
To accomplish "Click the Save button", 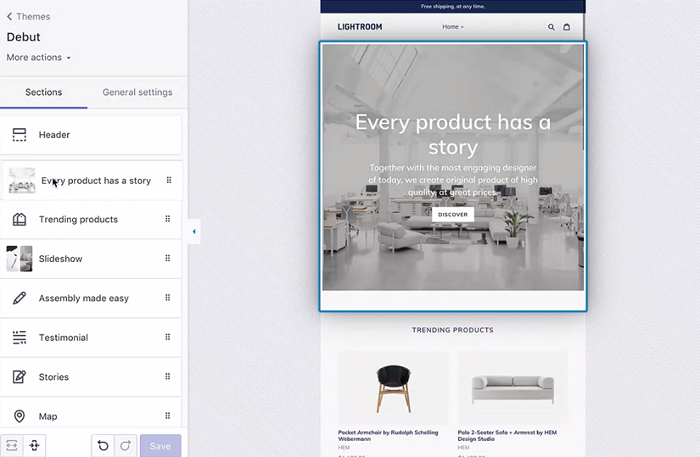I will [x=160, y=446].
